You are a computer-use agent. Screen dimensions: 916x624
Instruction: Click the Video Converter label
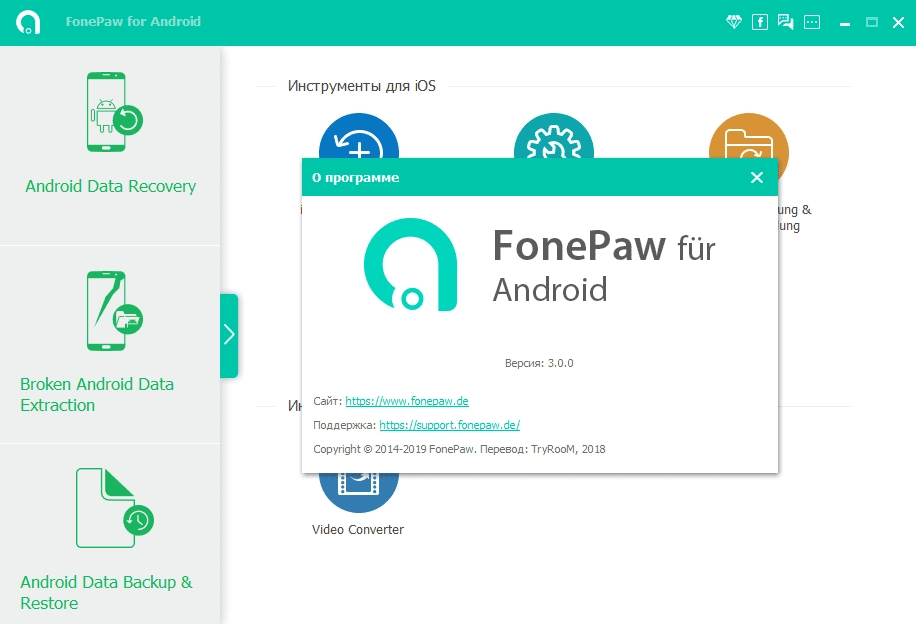point(358,529)
